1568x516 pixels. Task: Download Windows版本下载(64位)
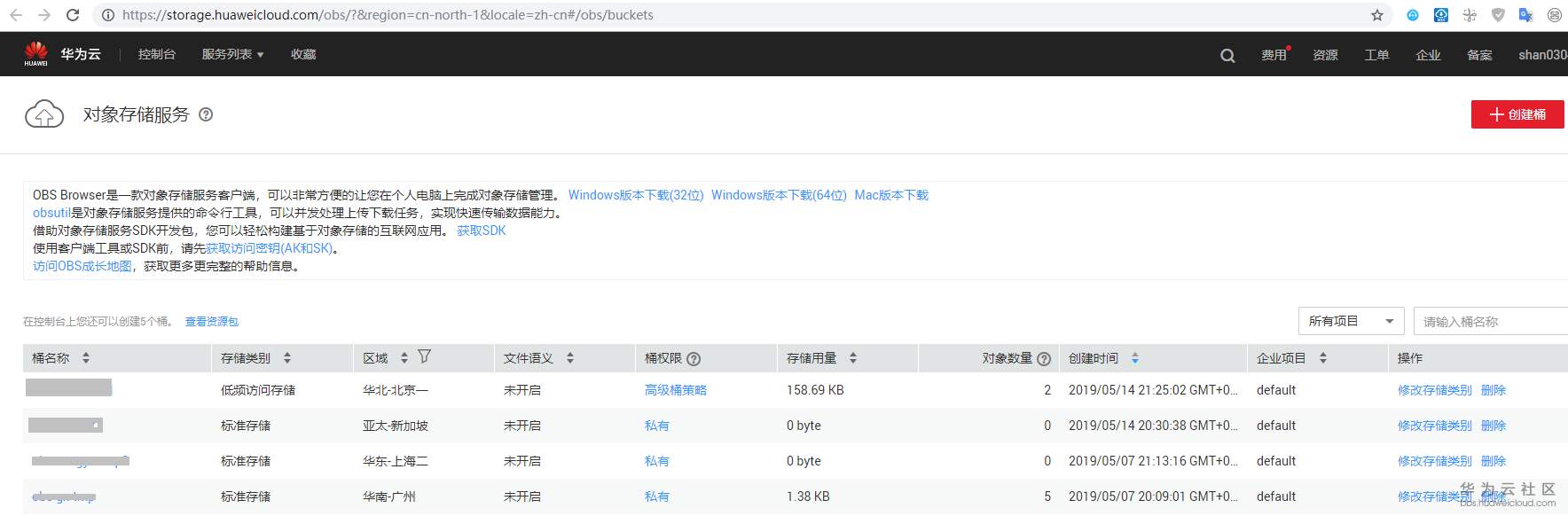(779, 195)
